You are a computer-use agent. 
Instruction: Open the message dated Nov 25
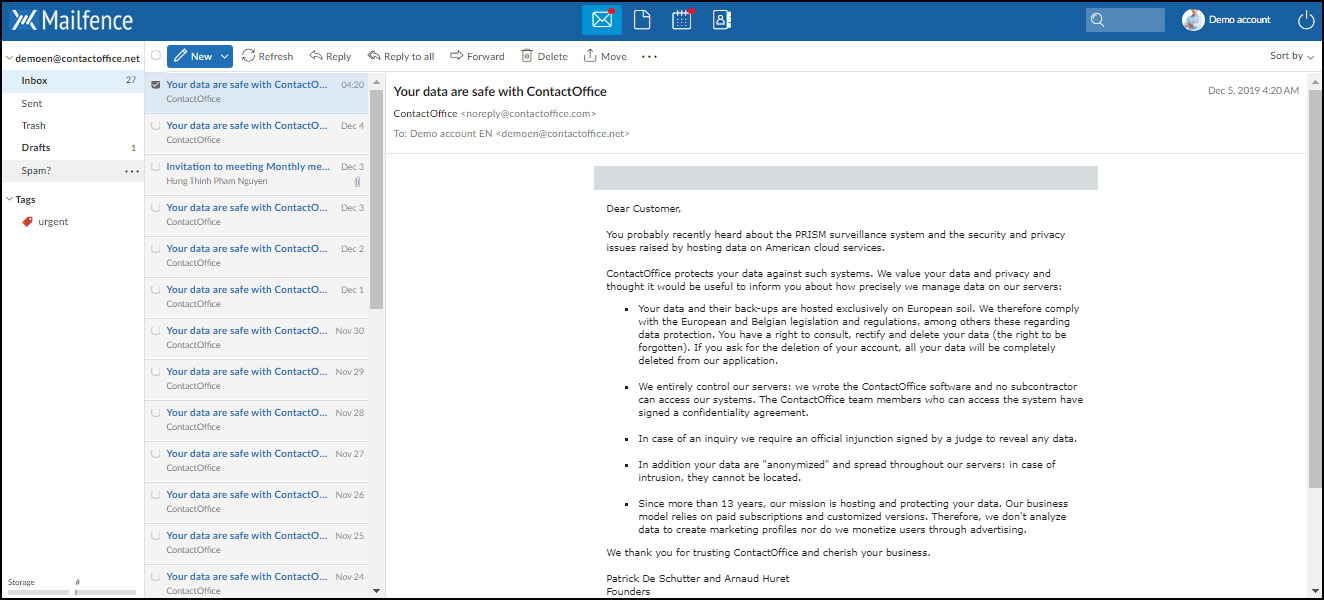[257, 544]
